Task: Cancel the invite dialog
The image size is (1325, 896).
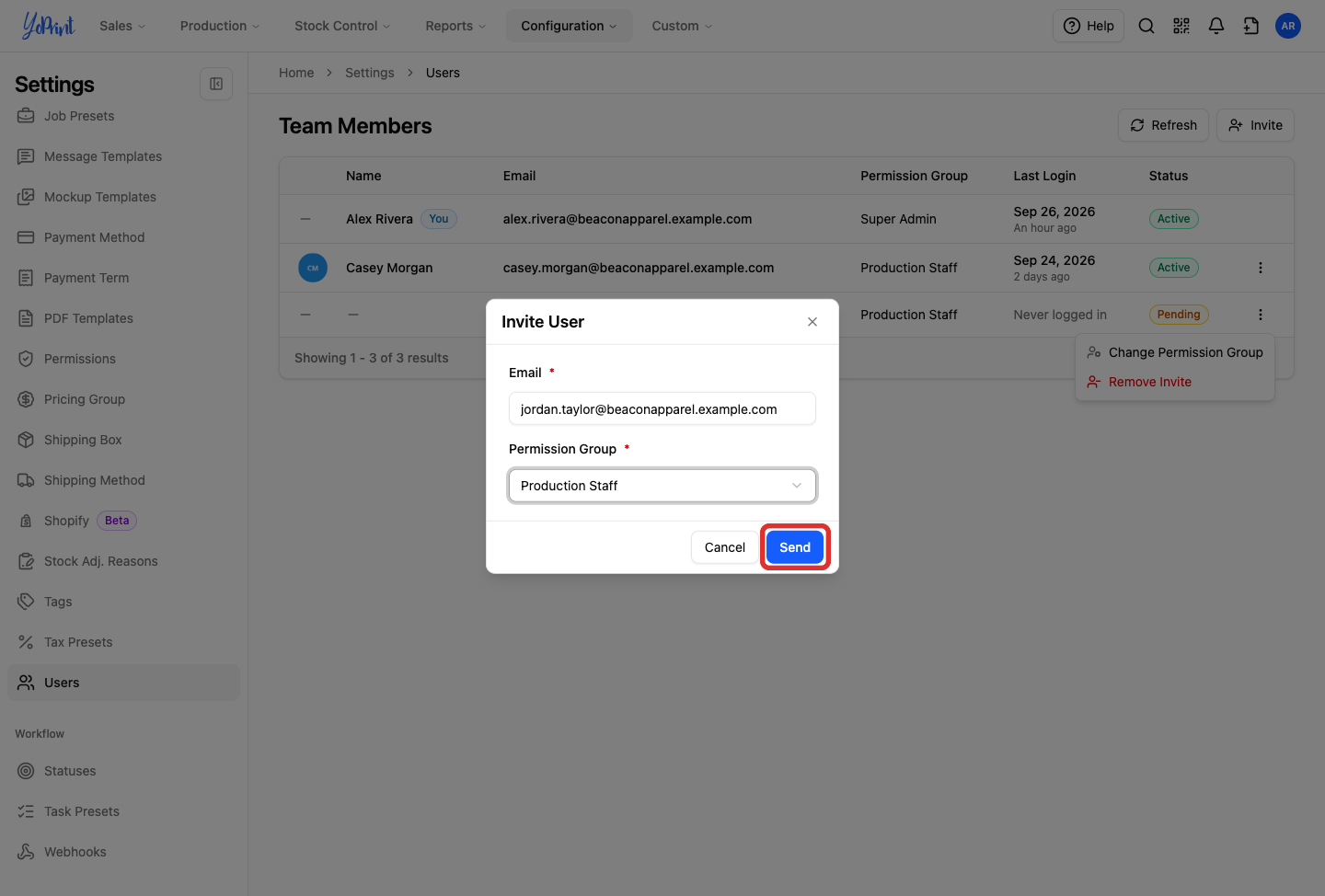Action: (725, 547)
